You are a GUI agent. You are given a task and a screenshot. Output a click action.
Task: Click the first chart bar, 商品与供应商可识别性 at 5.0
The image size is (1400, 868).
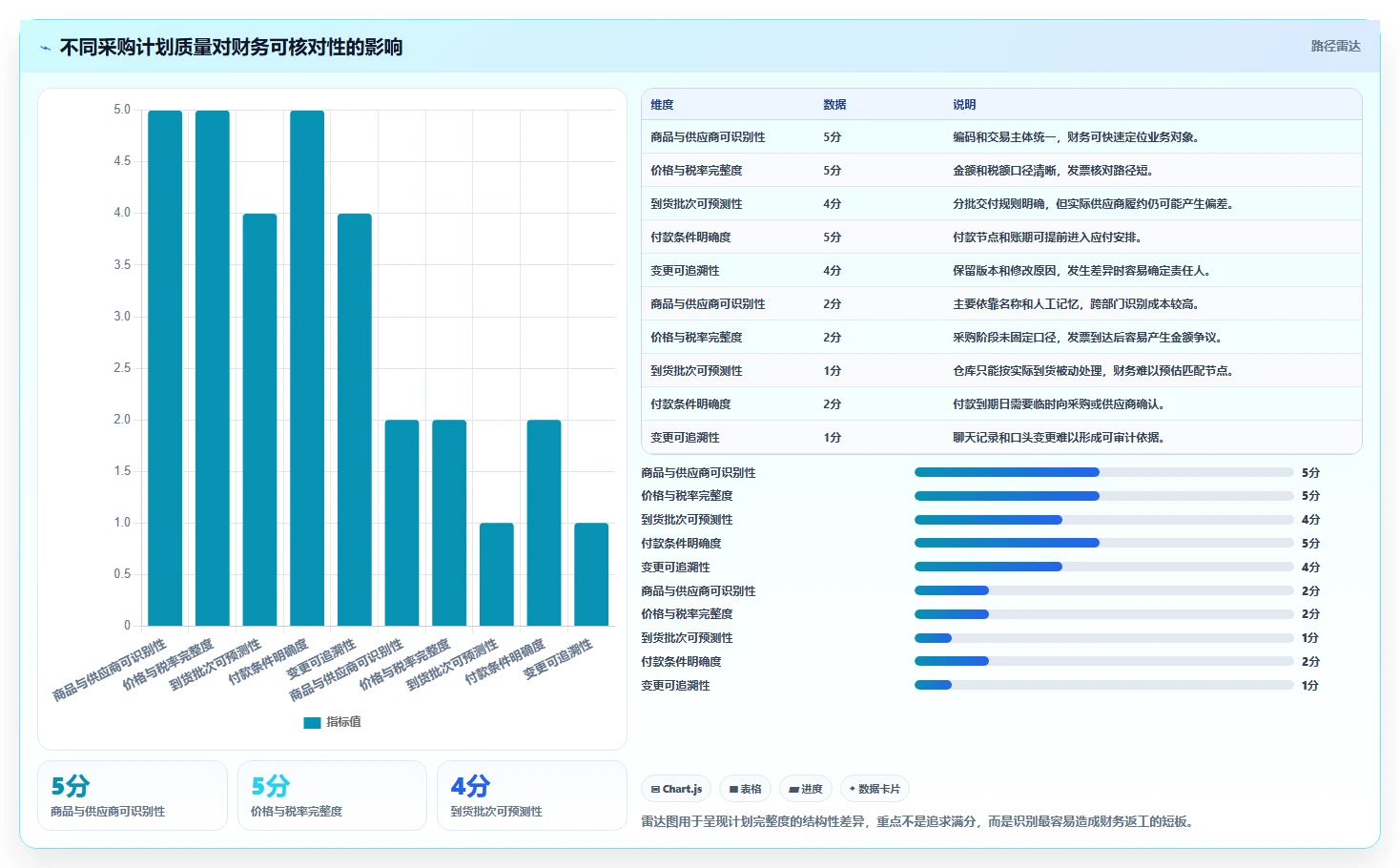click(165, 368)
